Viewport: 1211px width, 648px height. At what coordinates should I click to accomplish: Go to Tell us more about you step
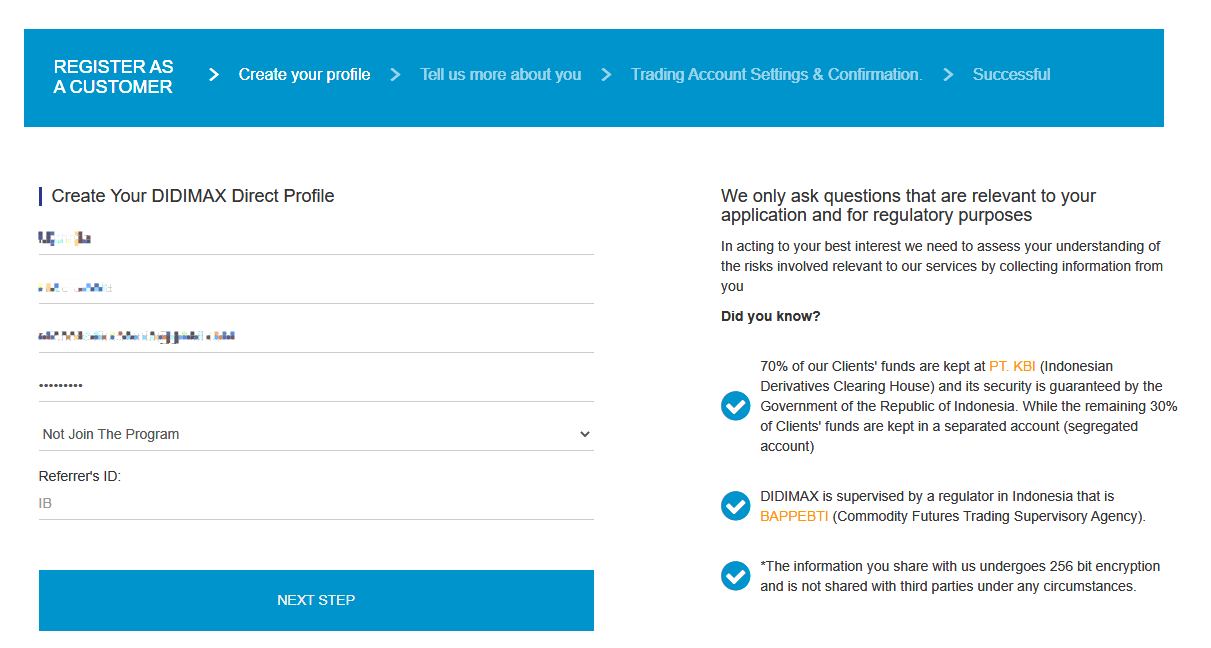point(500,75)
